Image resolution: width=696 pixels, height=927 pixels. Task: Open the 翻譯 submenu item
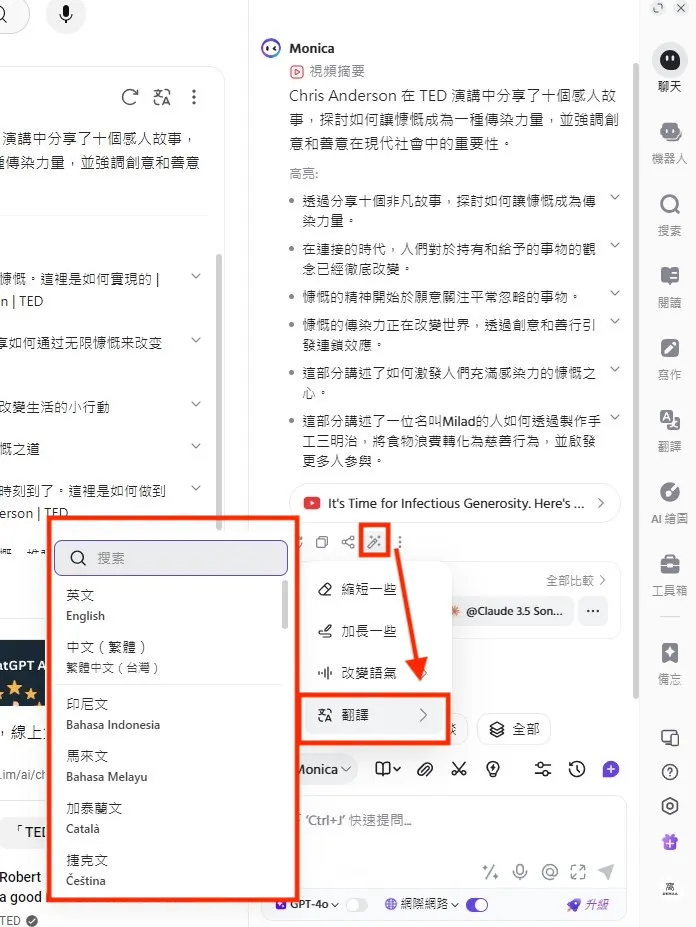(x=374, y=715)
